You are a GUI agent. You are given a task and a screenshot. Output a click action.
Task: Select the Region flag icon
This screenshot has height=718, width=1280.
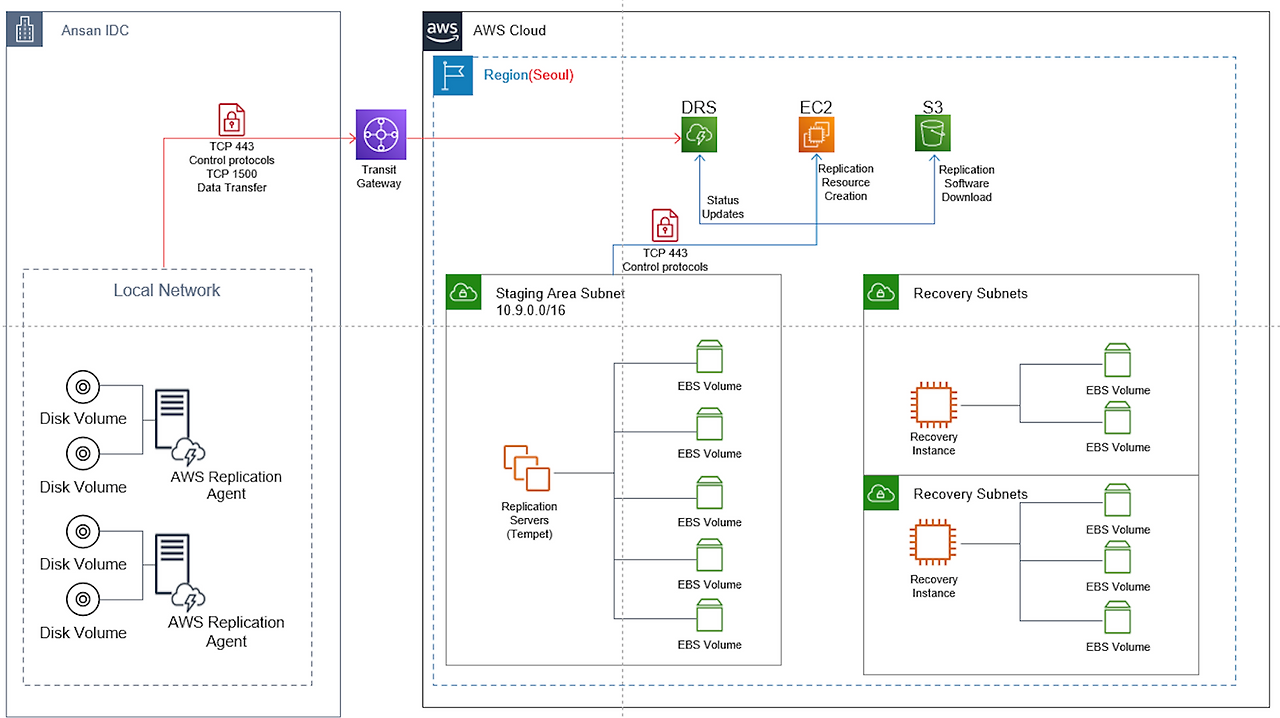point(453,76)
